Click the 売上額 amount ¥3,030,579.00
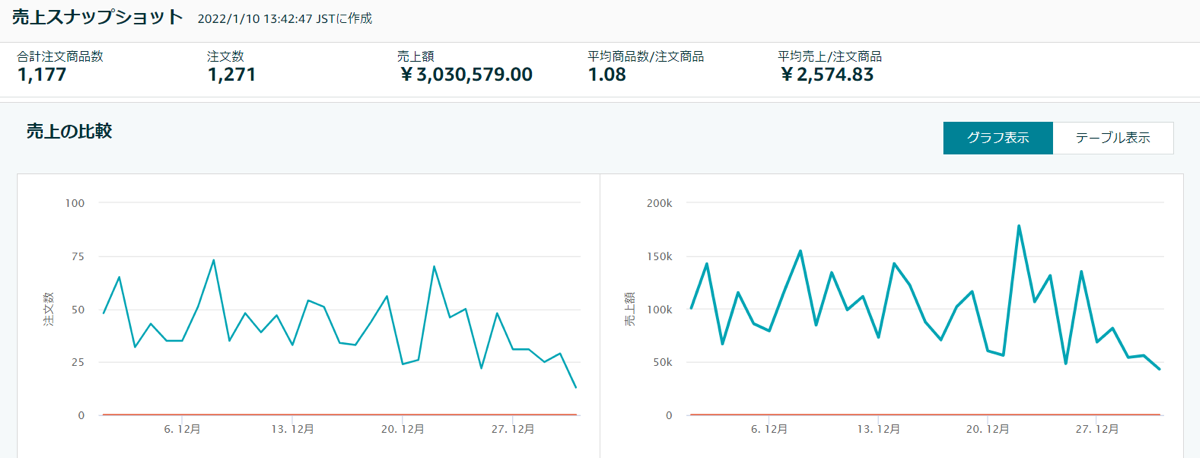The image size is (1200, 458). pos(465,74)
